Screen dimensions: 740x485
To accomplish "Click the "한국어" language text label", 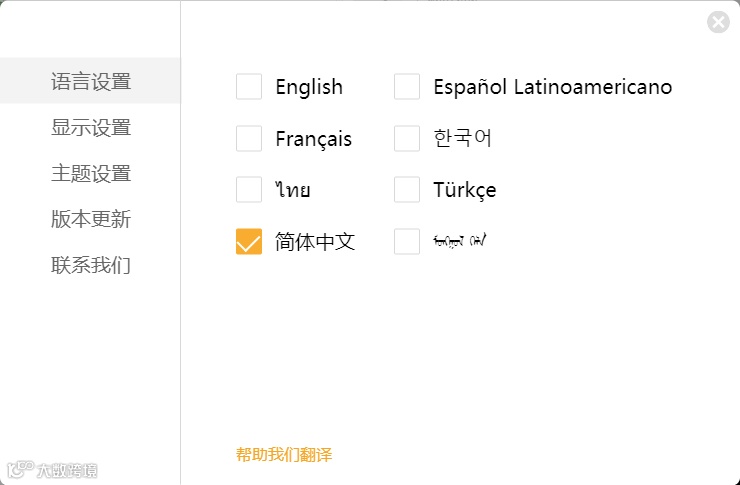I will tap(463, 138).
